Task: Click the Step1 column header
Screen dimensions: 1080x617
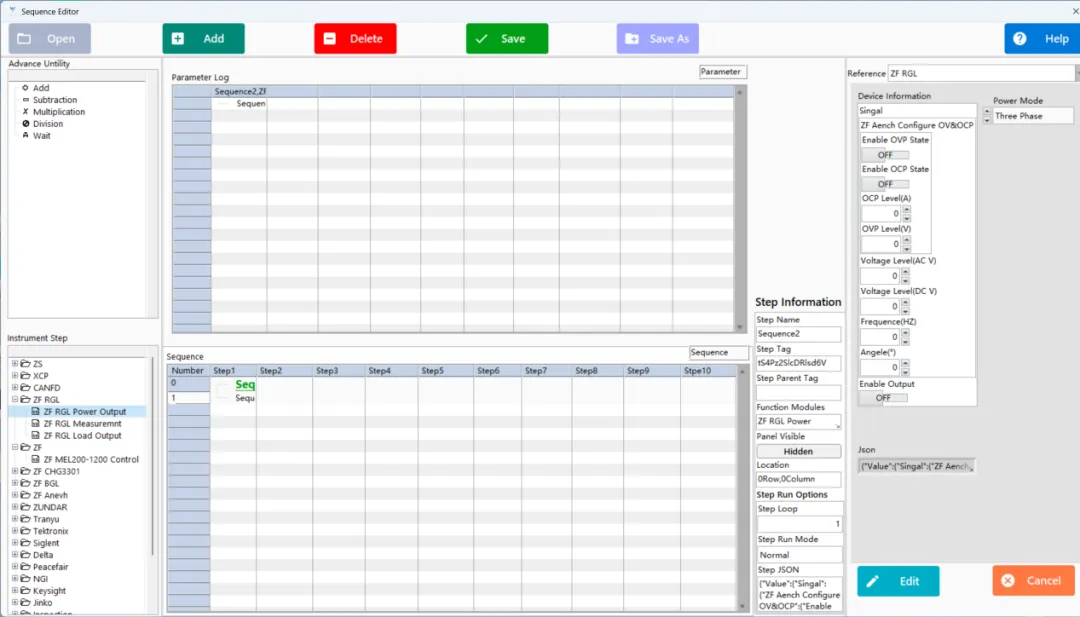Action: pos(233,370)
